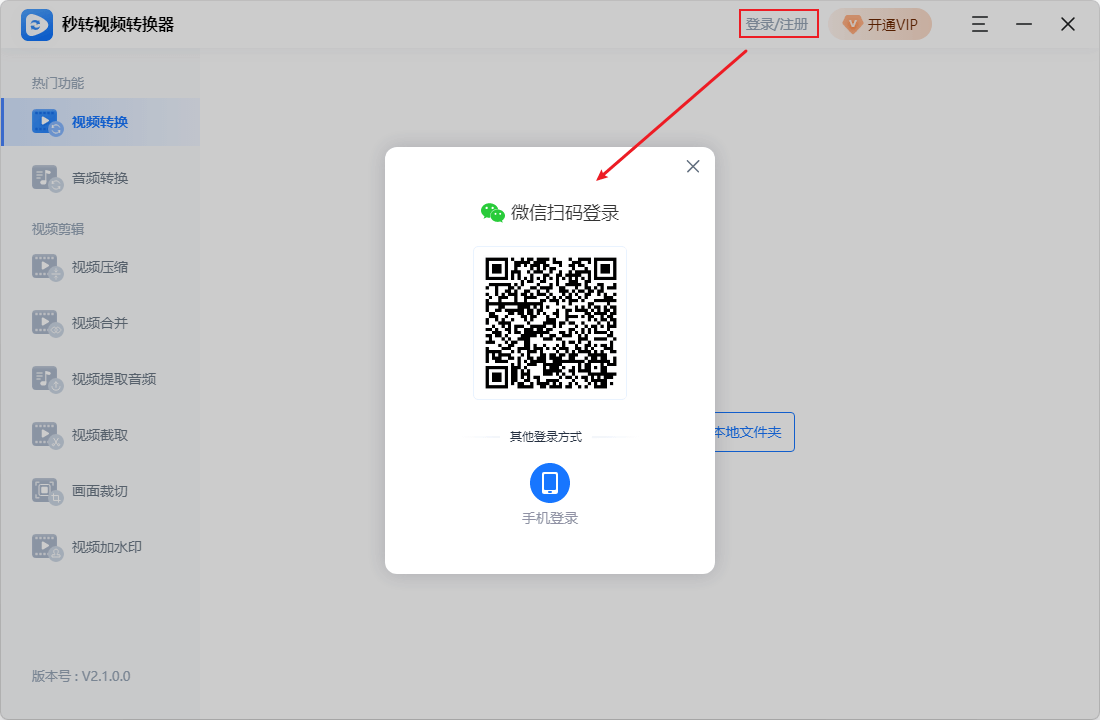Select 视频转换 in the sidebar
Screen dimensions: 1100x720
(x=101, y=122)
